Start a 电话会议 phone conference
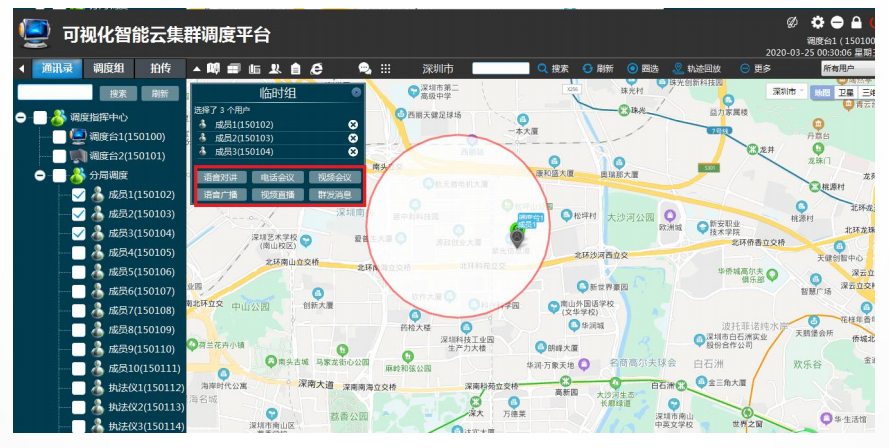This screenshot has width=889, height=448. pos(277,177)
